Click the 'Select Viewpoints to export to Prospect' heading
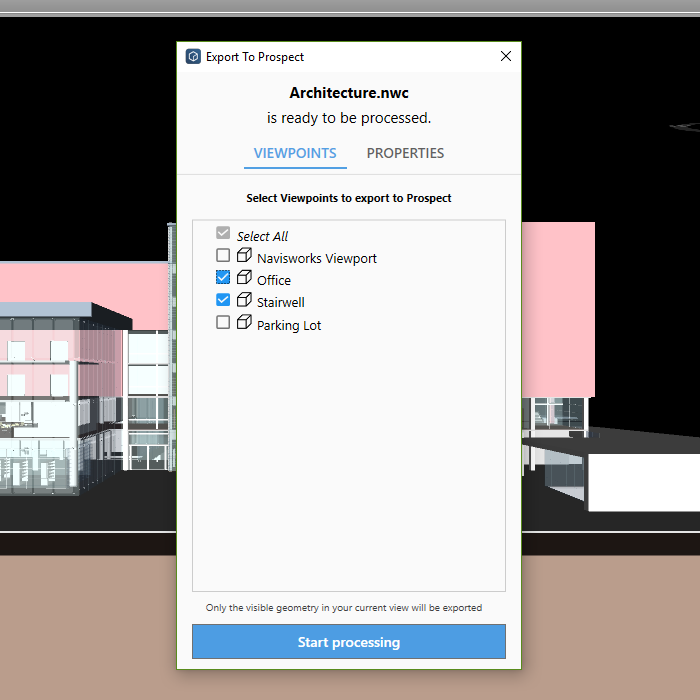This screenshot has height=700, width=700. 349,198
